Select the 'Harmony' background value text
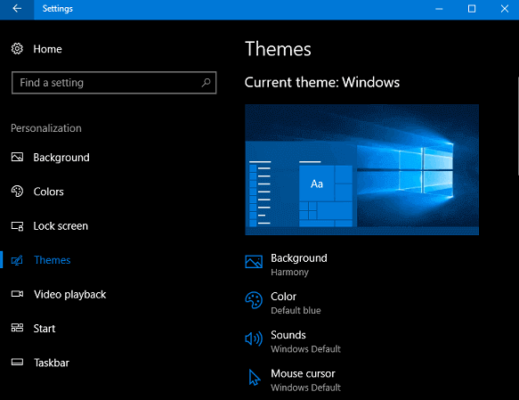Viewport: 519px width, 400px height. pos(290,272)
